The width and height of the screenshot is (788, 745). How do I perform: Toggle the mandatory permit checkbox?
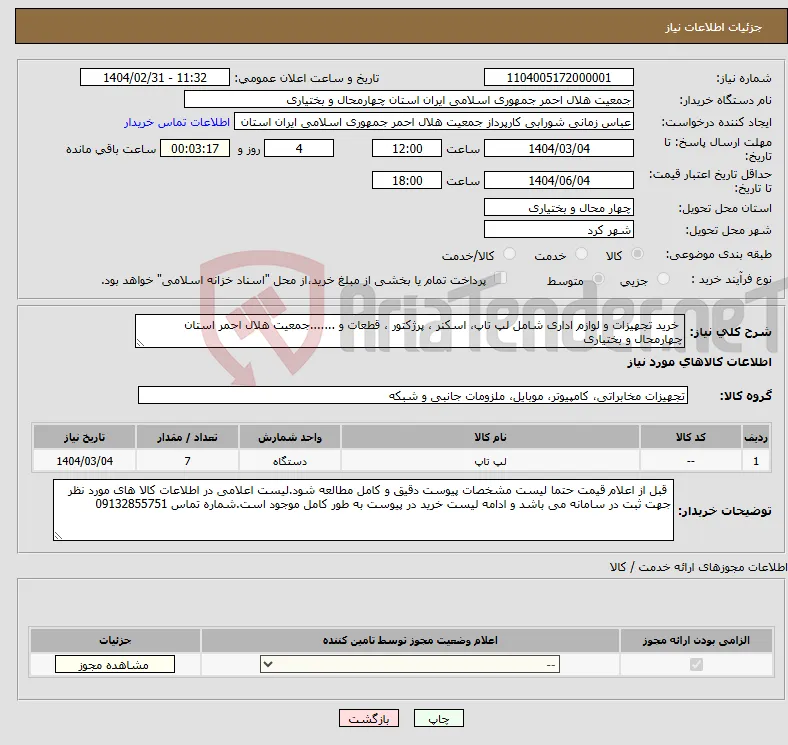pyautogui.click(x=696, y=665)
